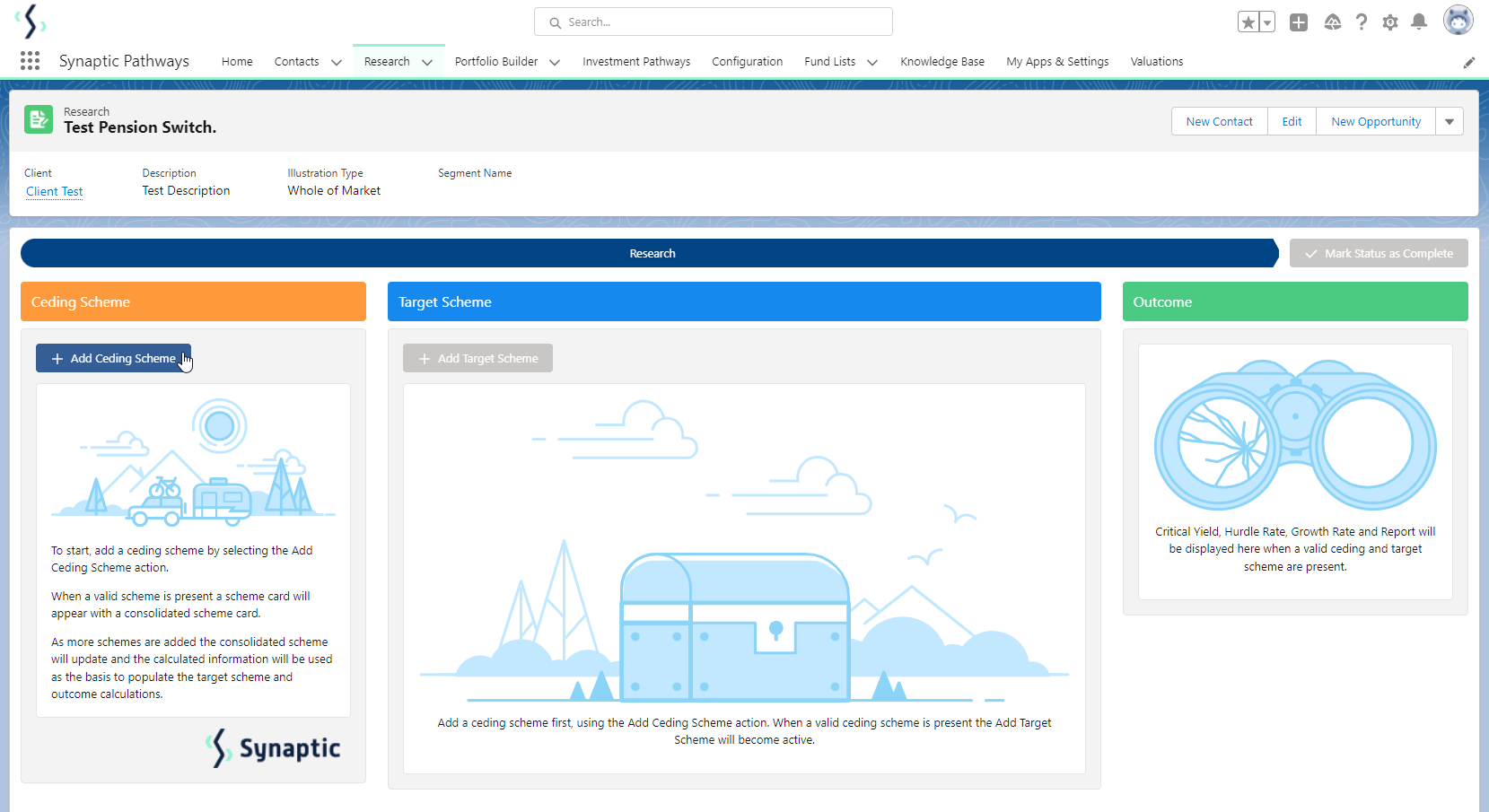Click Mark Status as Complete

tap(1379, 253)
